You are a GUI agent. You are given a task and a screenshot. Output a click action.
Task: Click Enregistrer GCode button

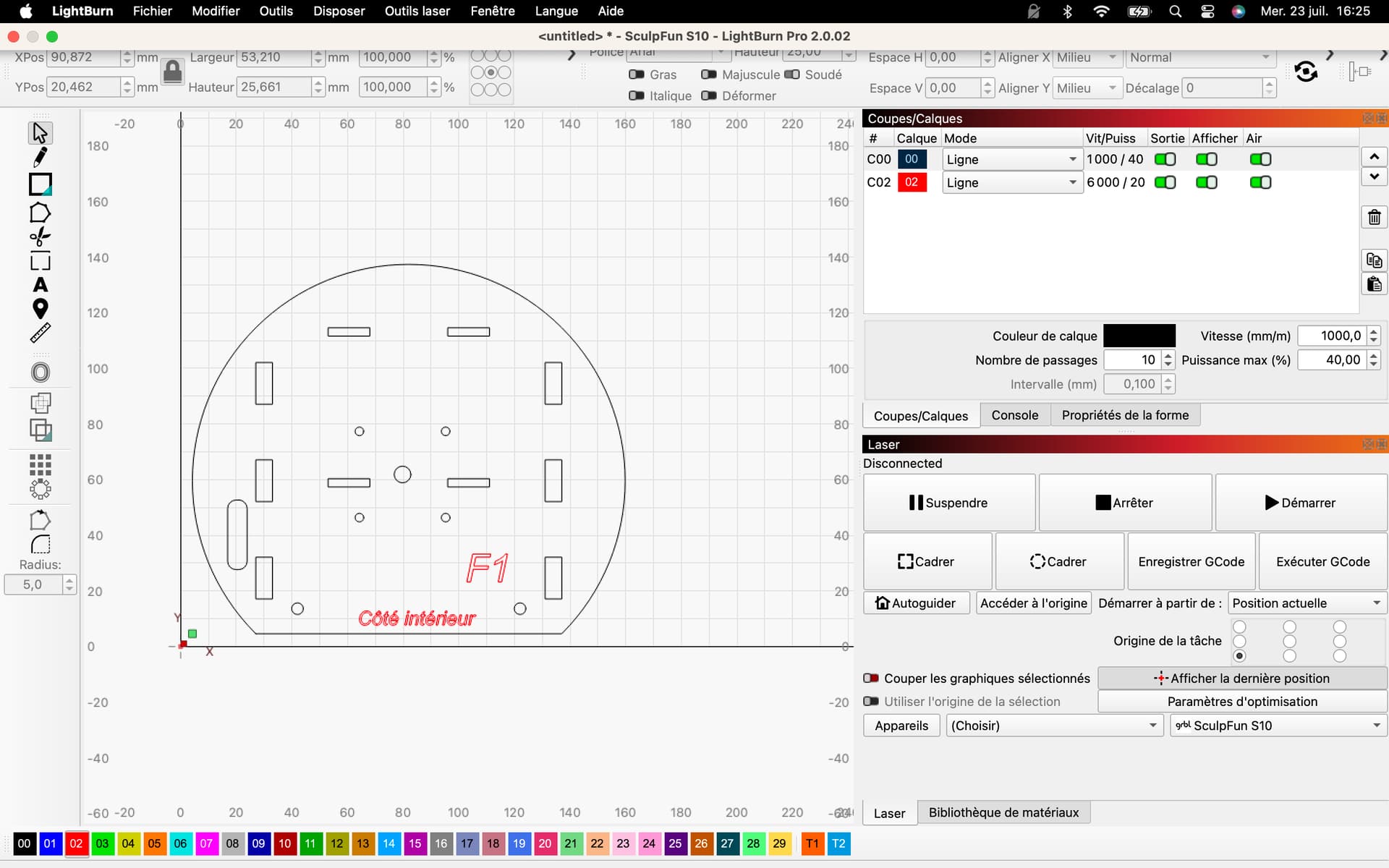[x=1191, y=562]
